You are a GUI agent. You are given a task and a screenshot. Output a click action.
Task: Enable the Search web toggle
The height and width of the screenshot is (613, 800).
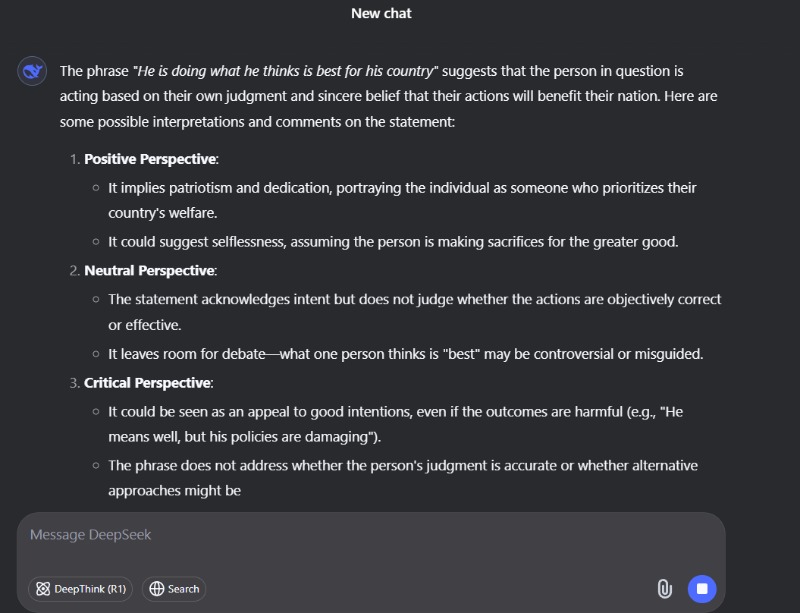pyautogui.click(x=174, y=589)
